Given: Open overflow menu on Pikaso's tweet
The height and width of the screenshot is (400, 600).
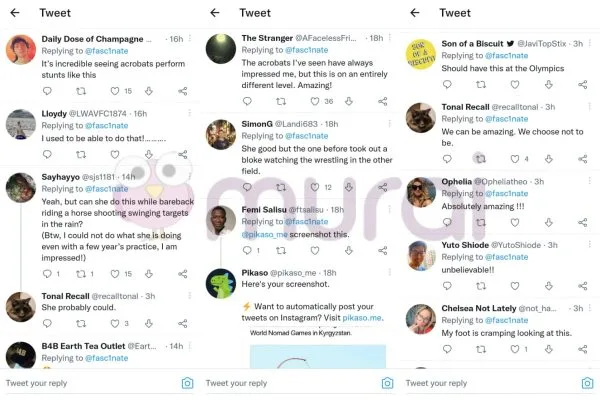Looking at the screenshot, I should 390,272.
